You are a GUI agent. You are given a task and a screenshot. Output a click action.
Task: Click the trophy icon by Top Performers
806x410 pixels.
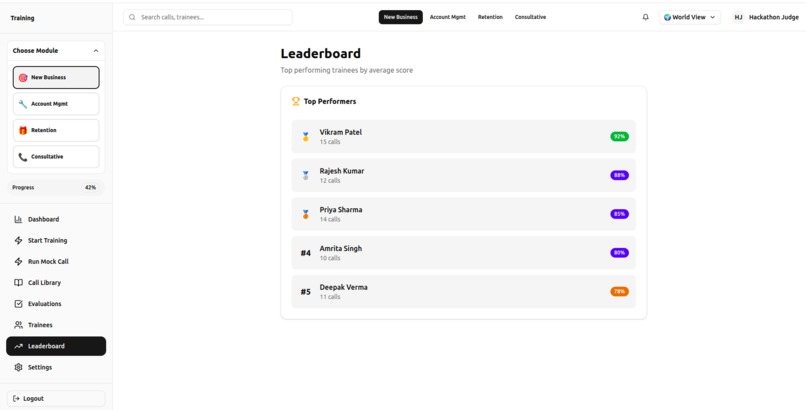pos(296,101)
